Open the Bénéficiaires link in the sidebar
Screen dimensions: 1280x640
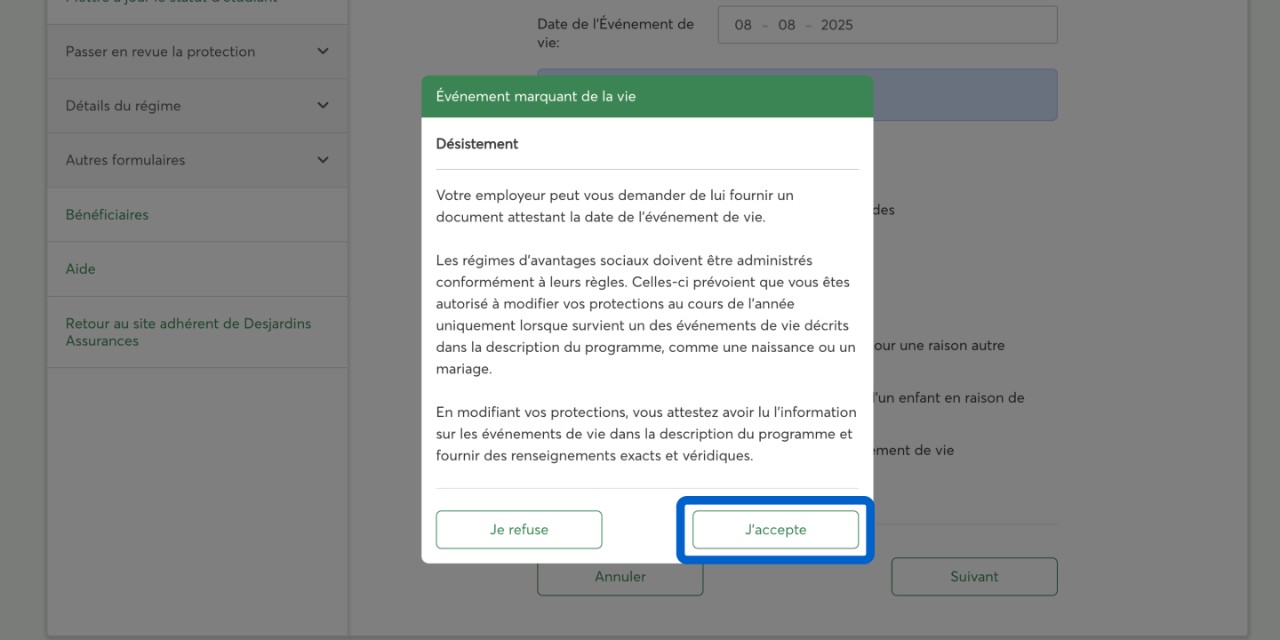click(107, 215)
